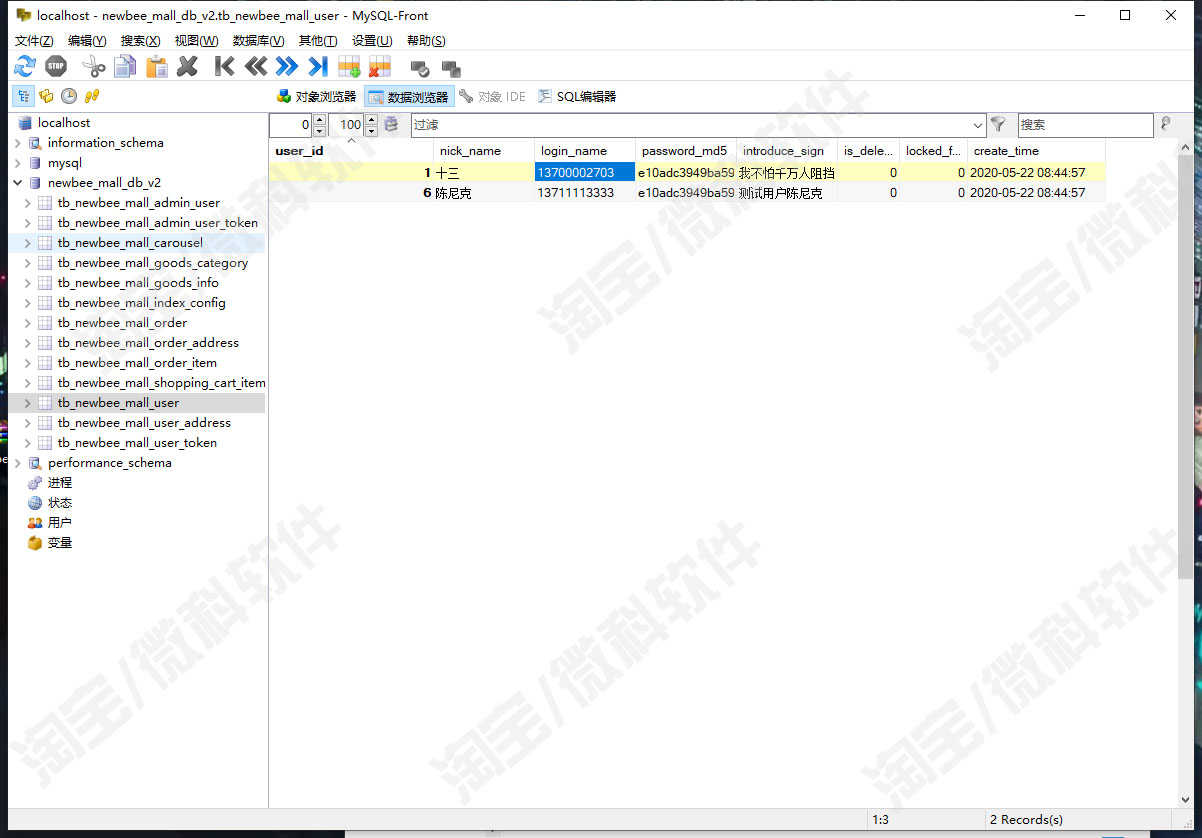Toggle the yellow footprints panel icon
The height and width of the screenshot is (838, 1202).
tap(92, 96)
